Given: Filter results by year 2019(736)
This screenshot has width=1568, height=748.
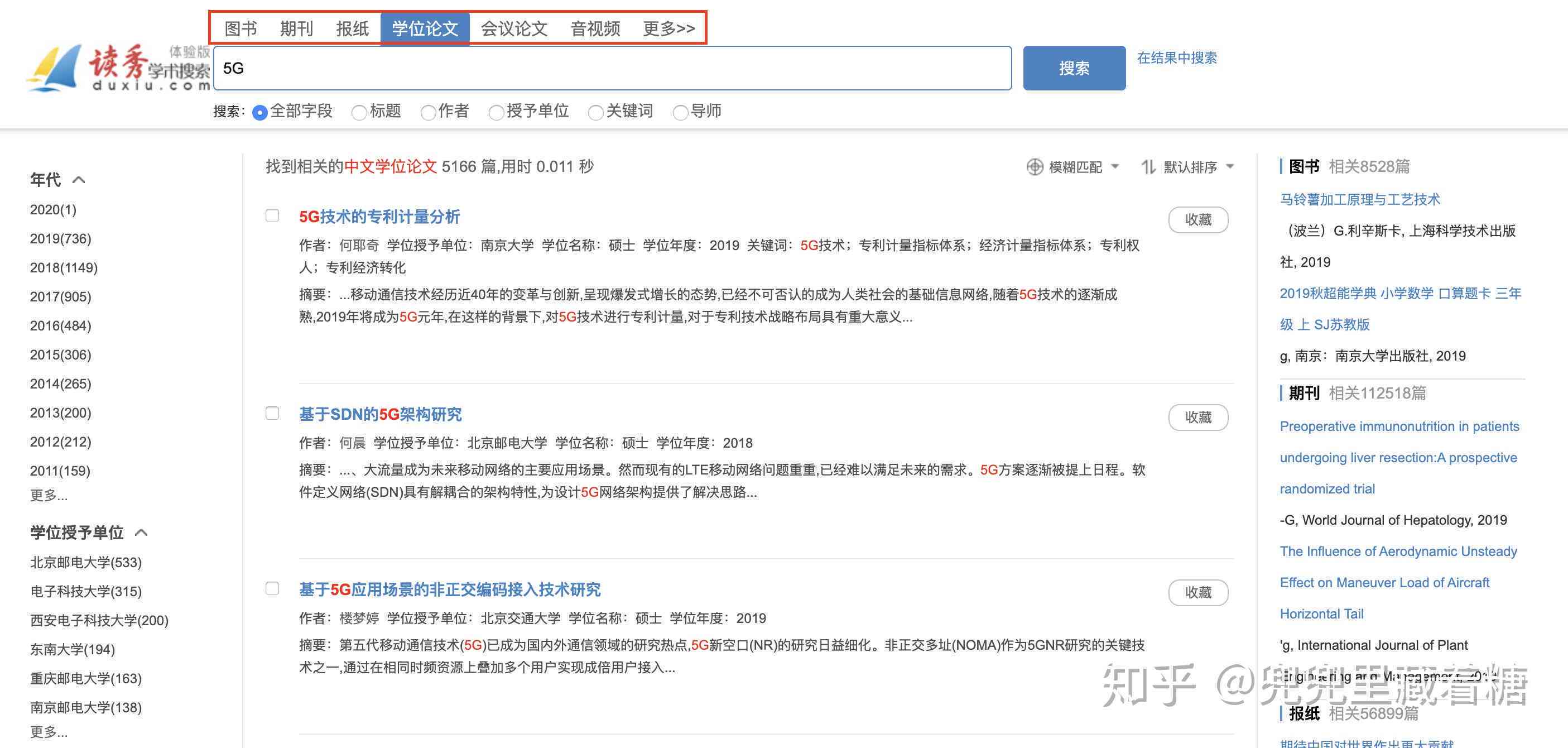Looking at the screenshot, I should (60, 239).
